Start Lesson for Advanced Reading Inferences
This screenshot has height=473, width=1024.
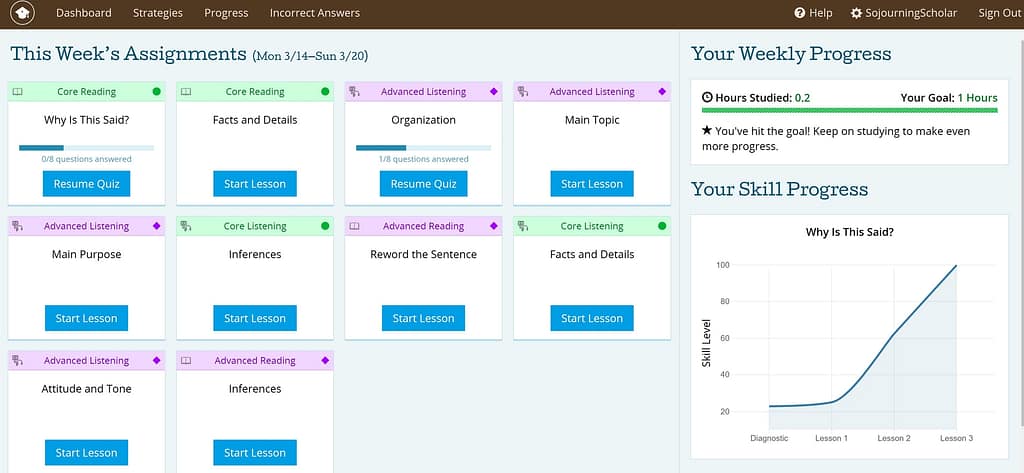[x=255, y=452]
